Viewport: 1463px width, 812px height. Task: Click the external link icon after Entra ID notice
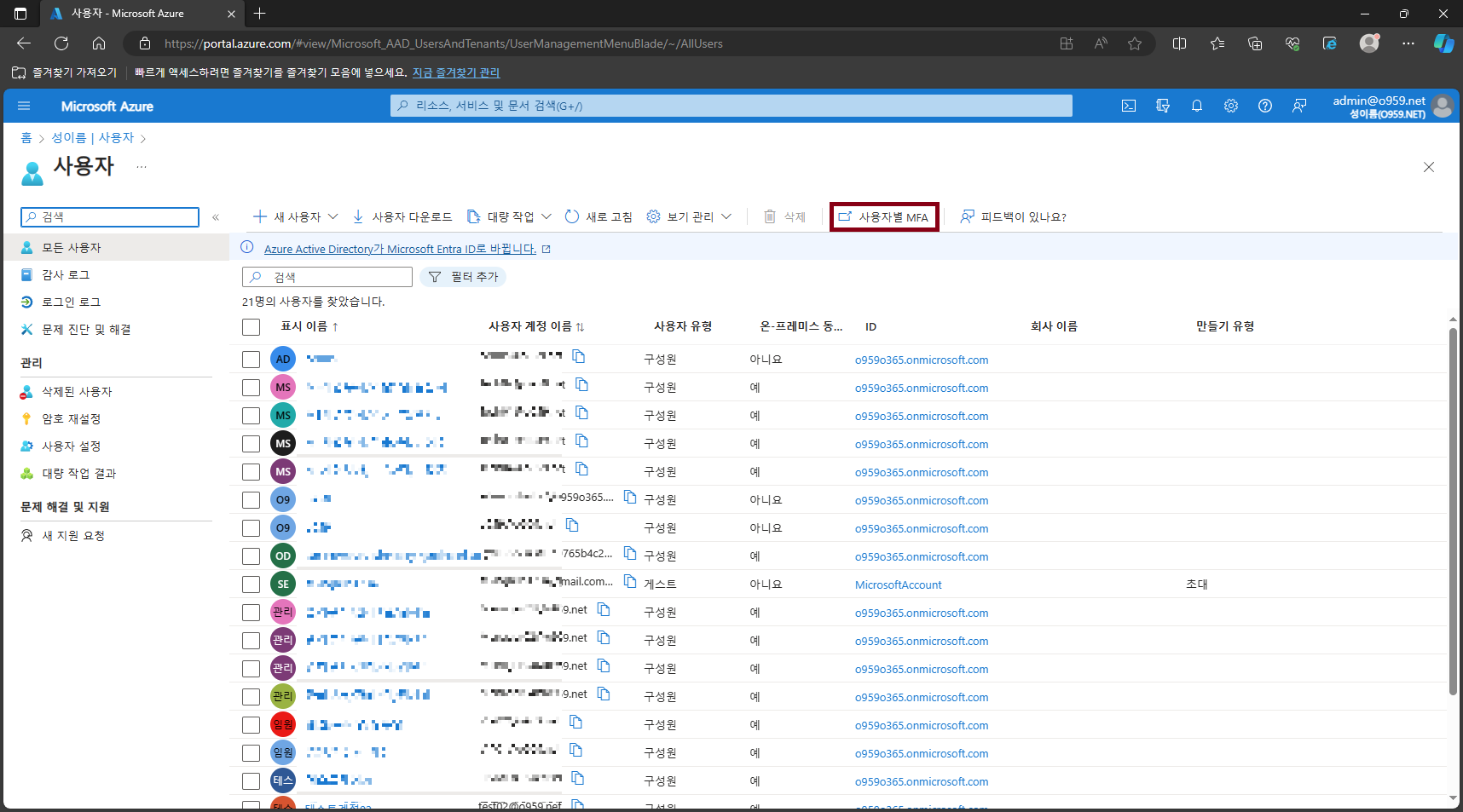click(546, 249)
